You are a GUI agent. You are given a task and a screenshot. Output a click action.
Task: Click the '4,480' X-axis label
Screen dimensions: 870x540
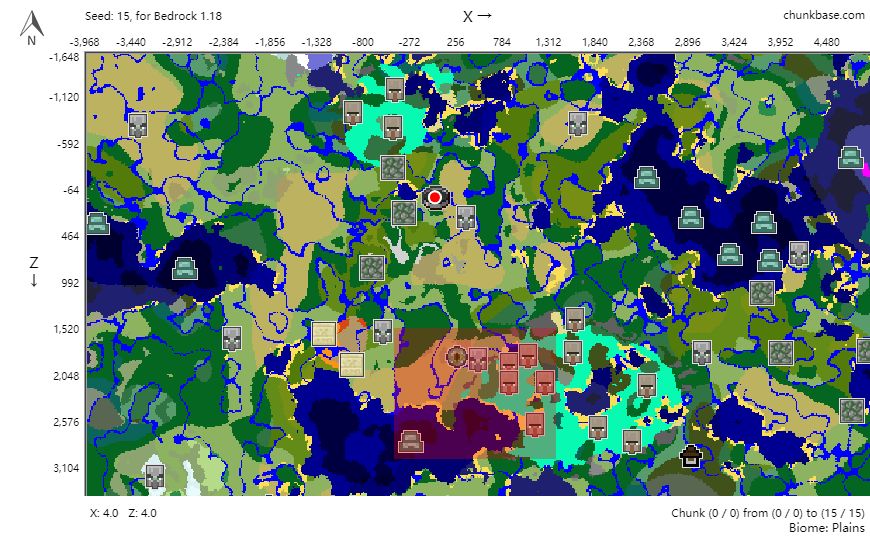tap(826, 42)
